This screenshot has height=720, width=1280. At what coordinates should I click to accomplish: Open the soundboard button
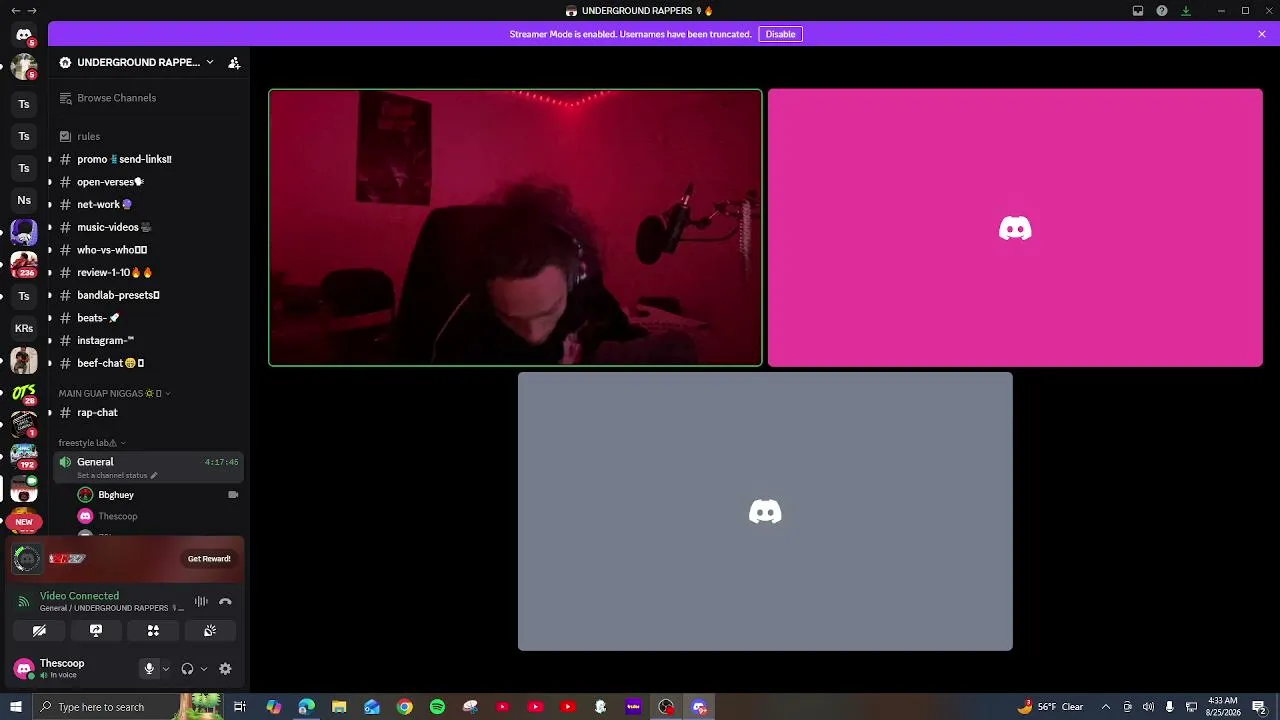[210, 631]
